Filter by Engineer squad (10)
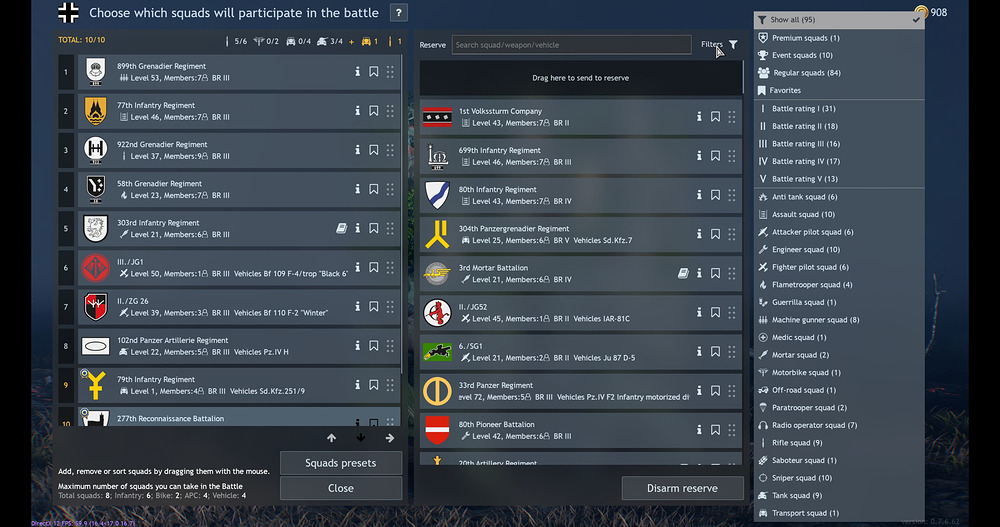This screenshot has width=1000, height=527. [839, 249]
